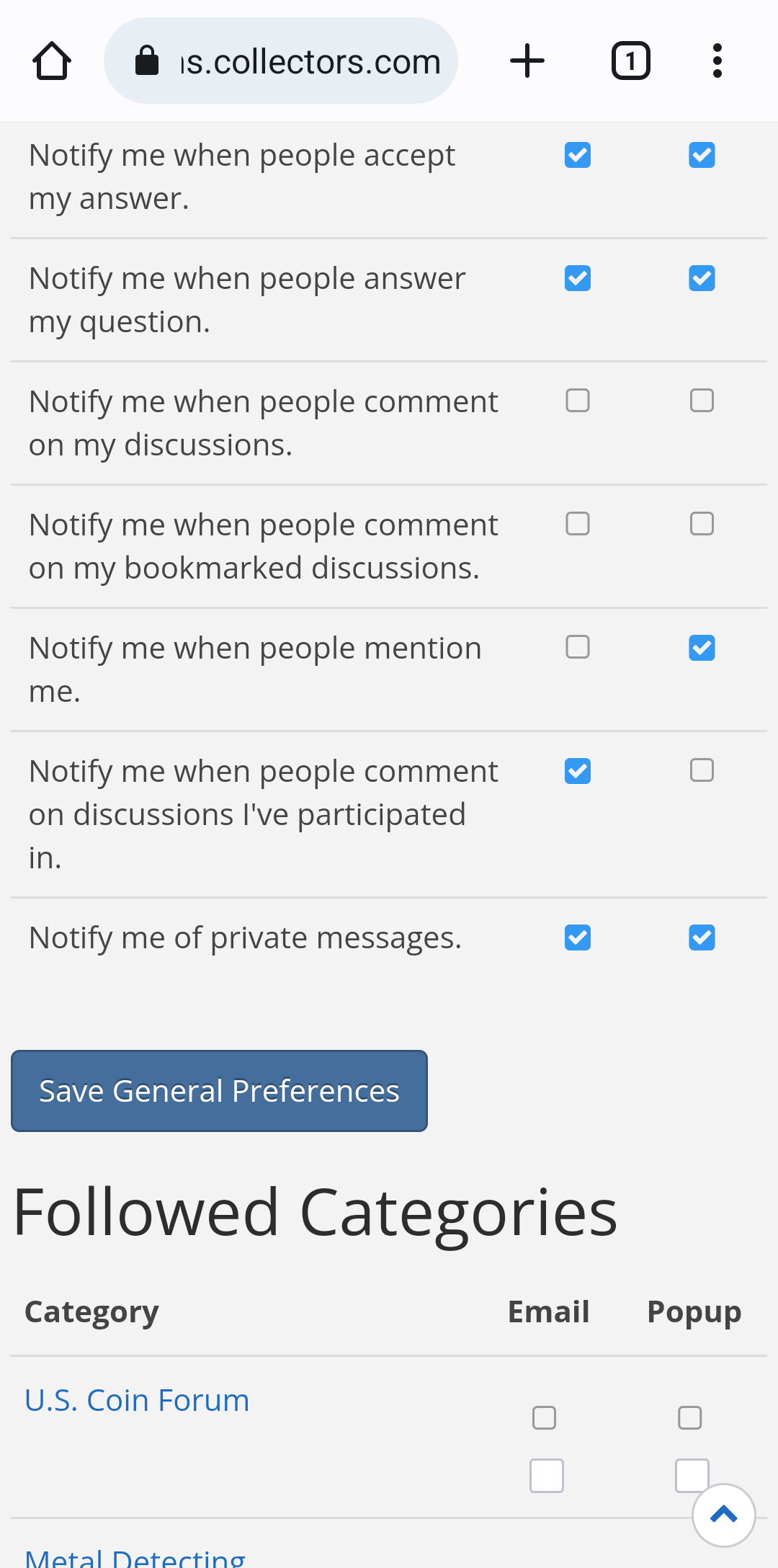Uncheck email for private messages
Screen dimensions: 778x1568
[x=578, y=937]
